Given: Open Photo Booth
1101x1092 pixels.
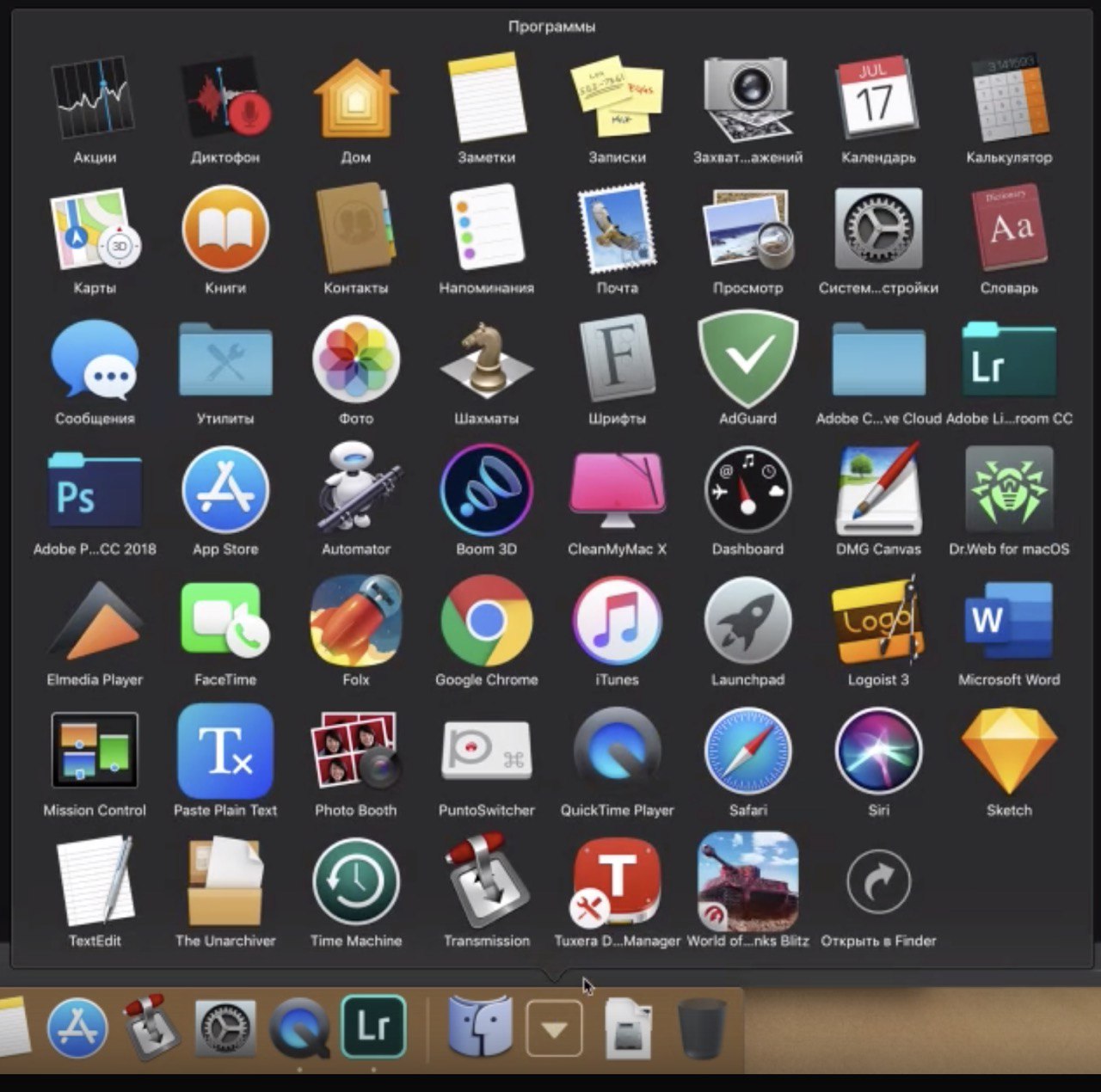Looking at the screenshot, I should coord(356,751).
